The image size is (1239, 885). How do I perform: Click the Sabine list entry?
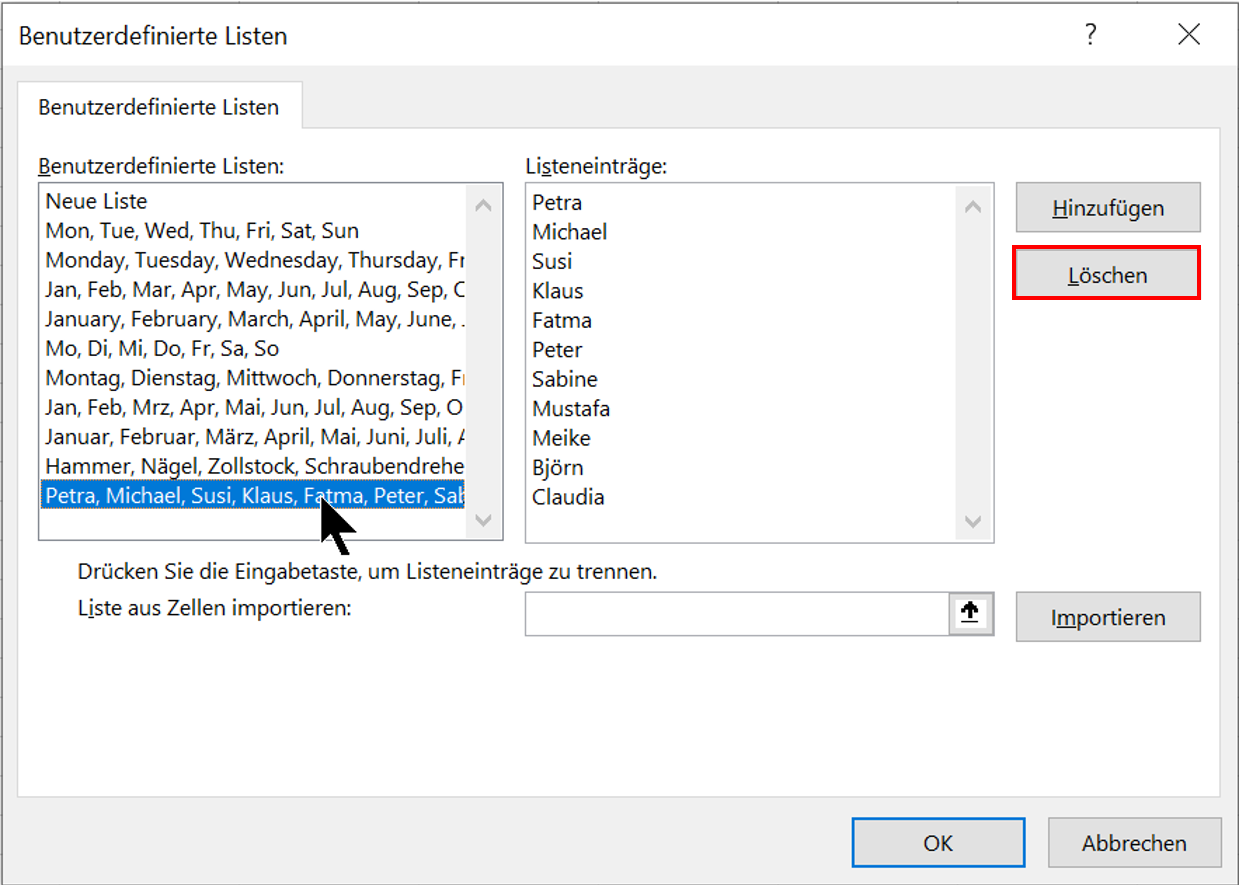[x=565, y=379]
